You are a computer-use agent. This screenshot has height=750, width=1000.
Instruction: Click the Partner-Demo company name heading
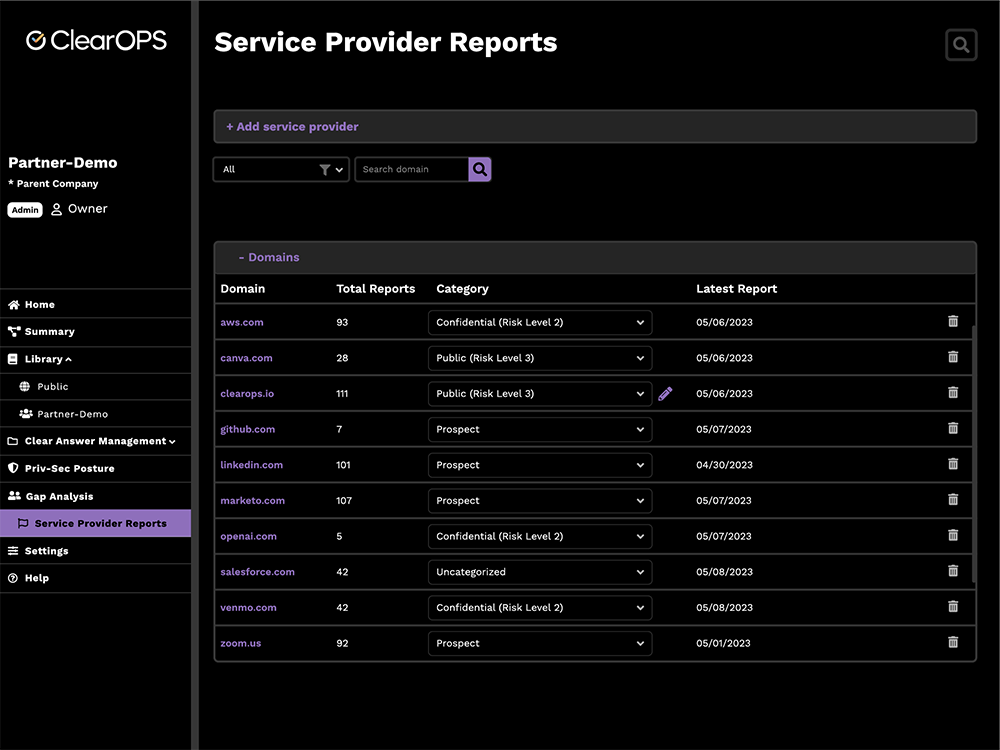click(62, 163)
